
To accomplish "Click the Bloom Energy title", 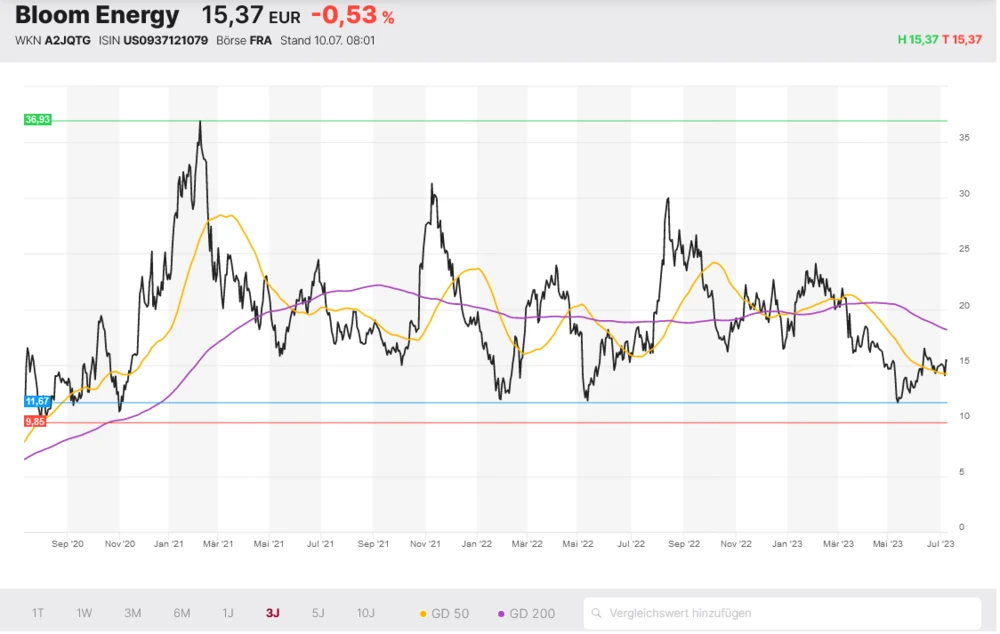I will coord(97,16).
